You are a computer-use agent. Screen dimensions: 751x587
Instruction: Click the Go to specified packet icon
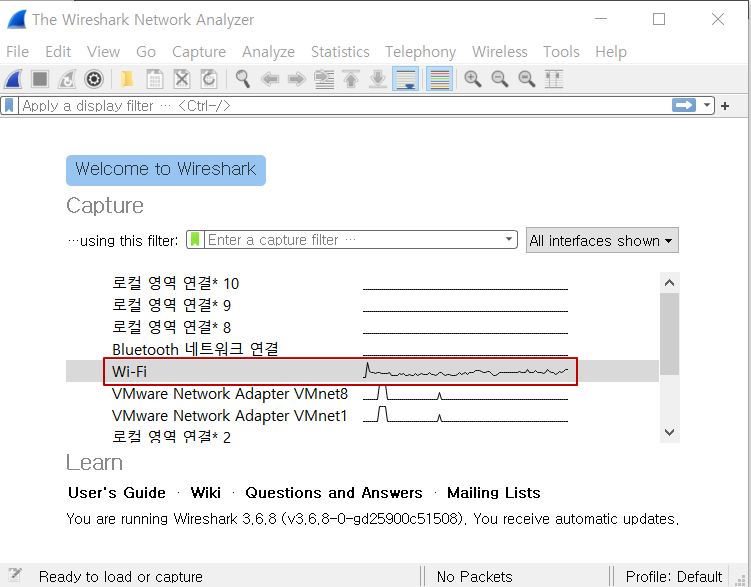pyautogui.click(x=324, y=79)
